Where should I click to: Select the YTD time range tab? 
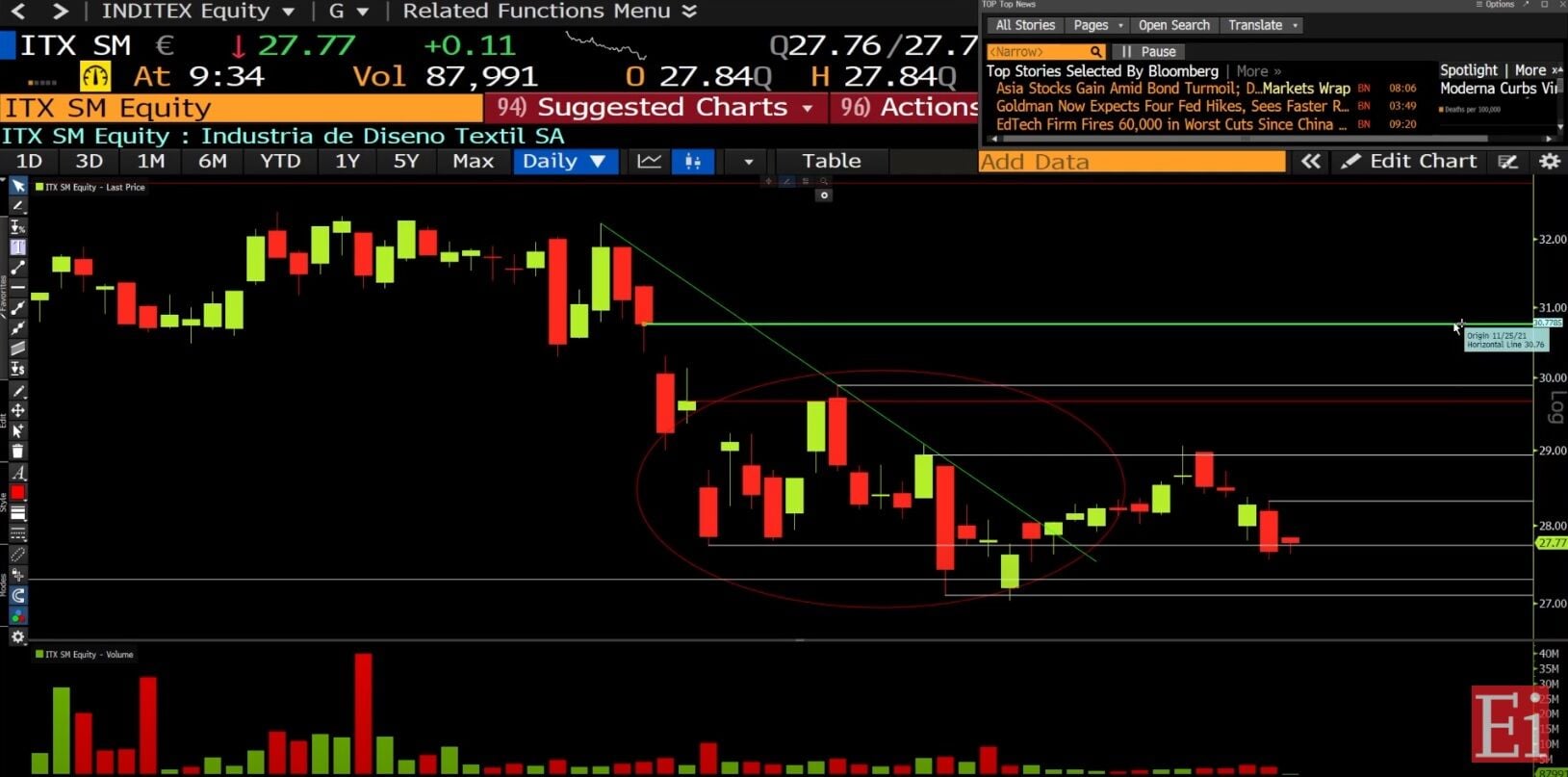point(280,162)
